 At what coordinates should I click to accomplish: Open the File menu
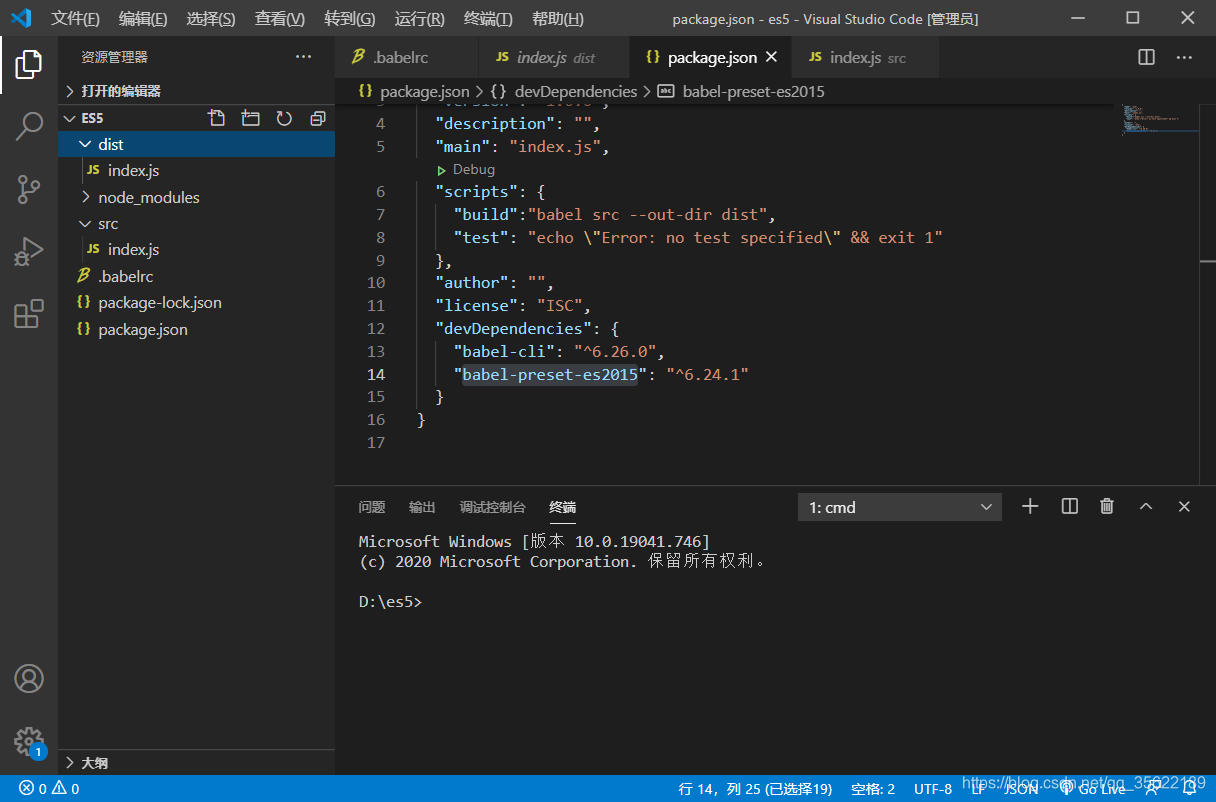75,19
